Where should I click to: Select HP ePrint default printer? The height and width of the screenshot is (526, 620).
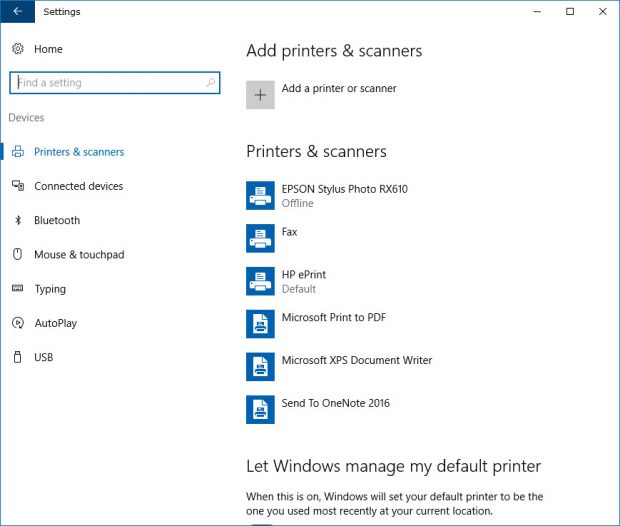click(304, 274)
